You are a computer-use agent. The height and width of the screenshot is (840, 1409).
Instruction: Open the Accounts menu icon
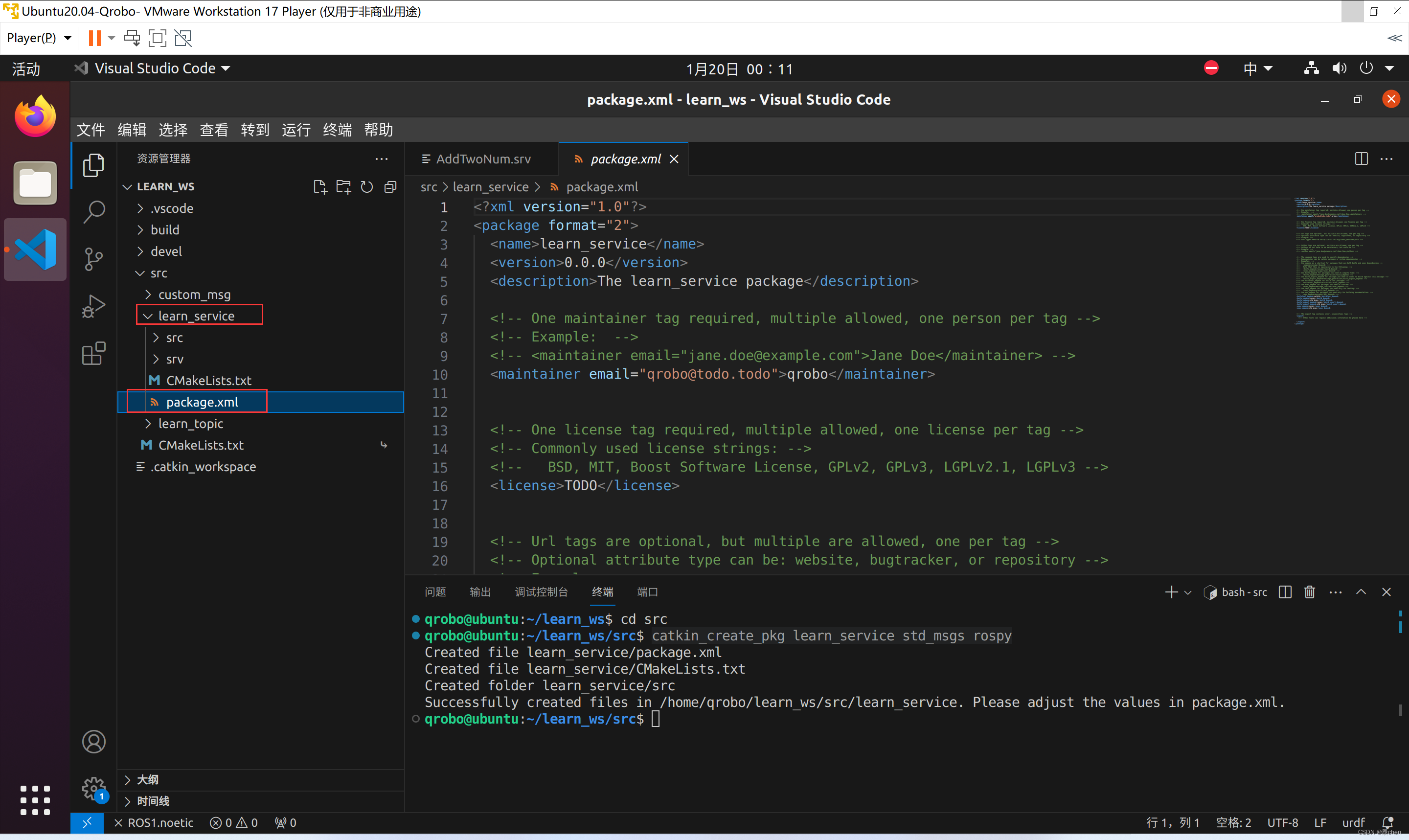93,742
